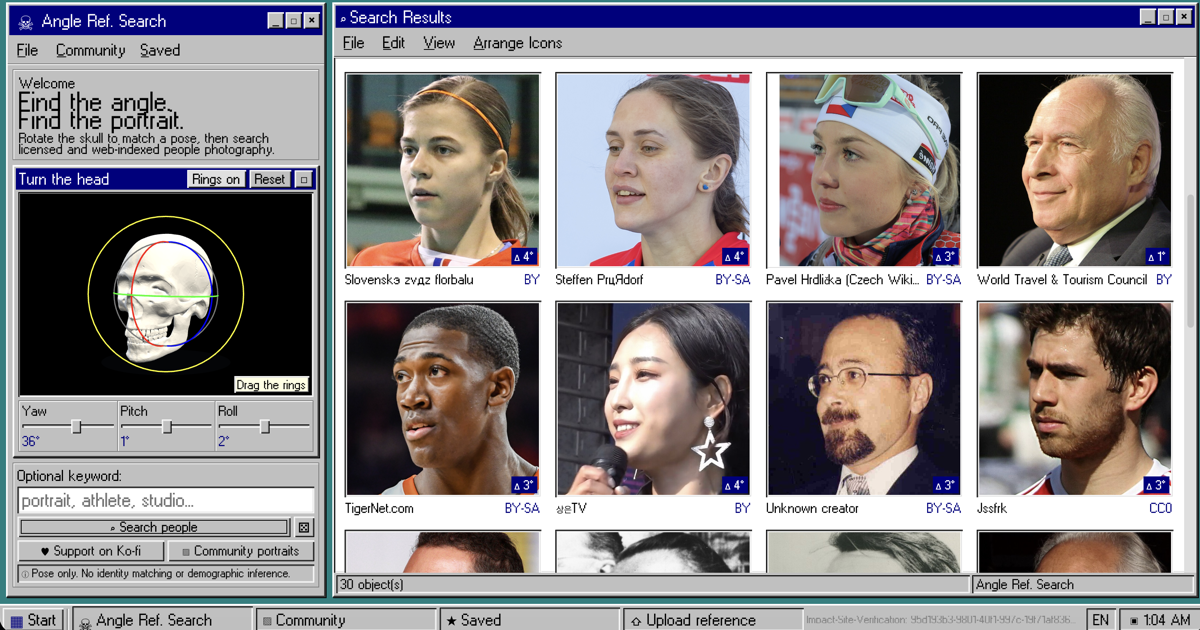The height and width of the screenshot is (630, 1200).
Task: Click BY-SA license beside Pavel Hrdlička
Action: 943,280
